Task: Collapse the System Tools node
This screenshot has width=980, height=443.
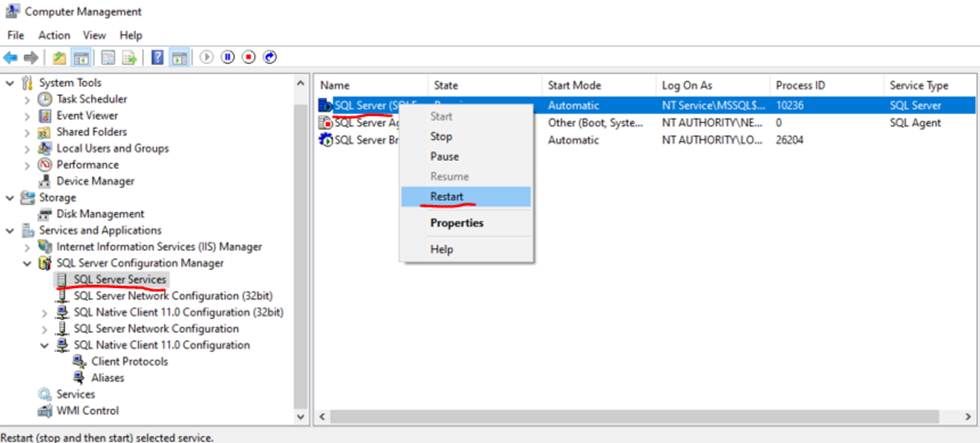Action: pyautogui.click(x=10, y=82)
